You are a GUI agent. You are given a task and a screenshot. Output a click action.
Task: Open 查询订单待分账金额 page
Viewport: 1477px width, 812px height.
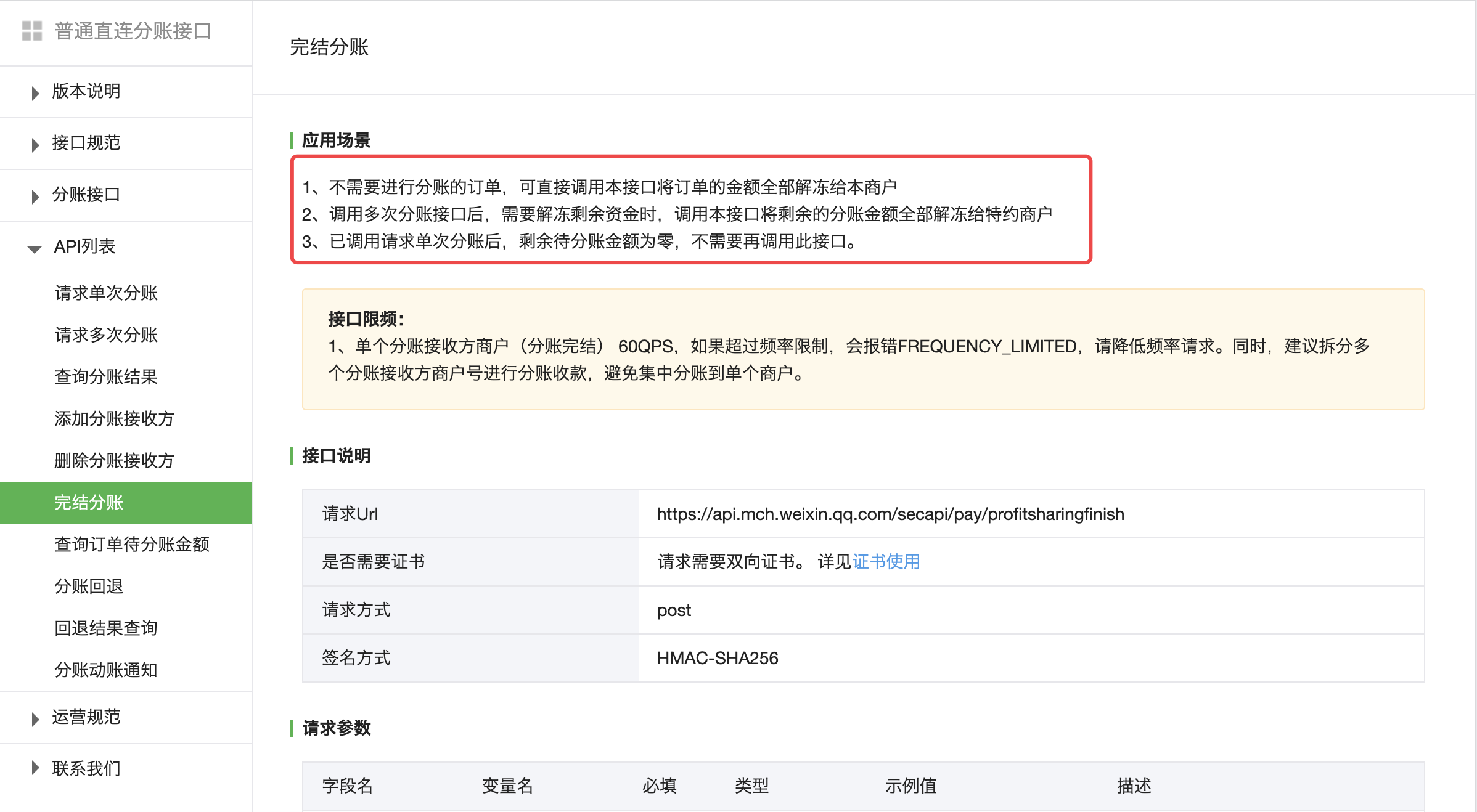pyautogui.click(x=132, y=545)
